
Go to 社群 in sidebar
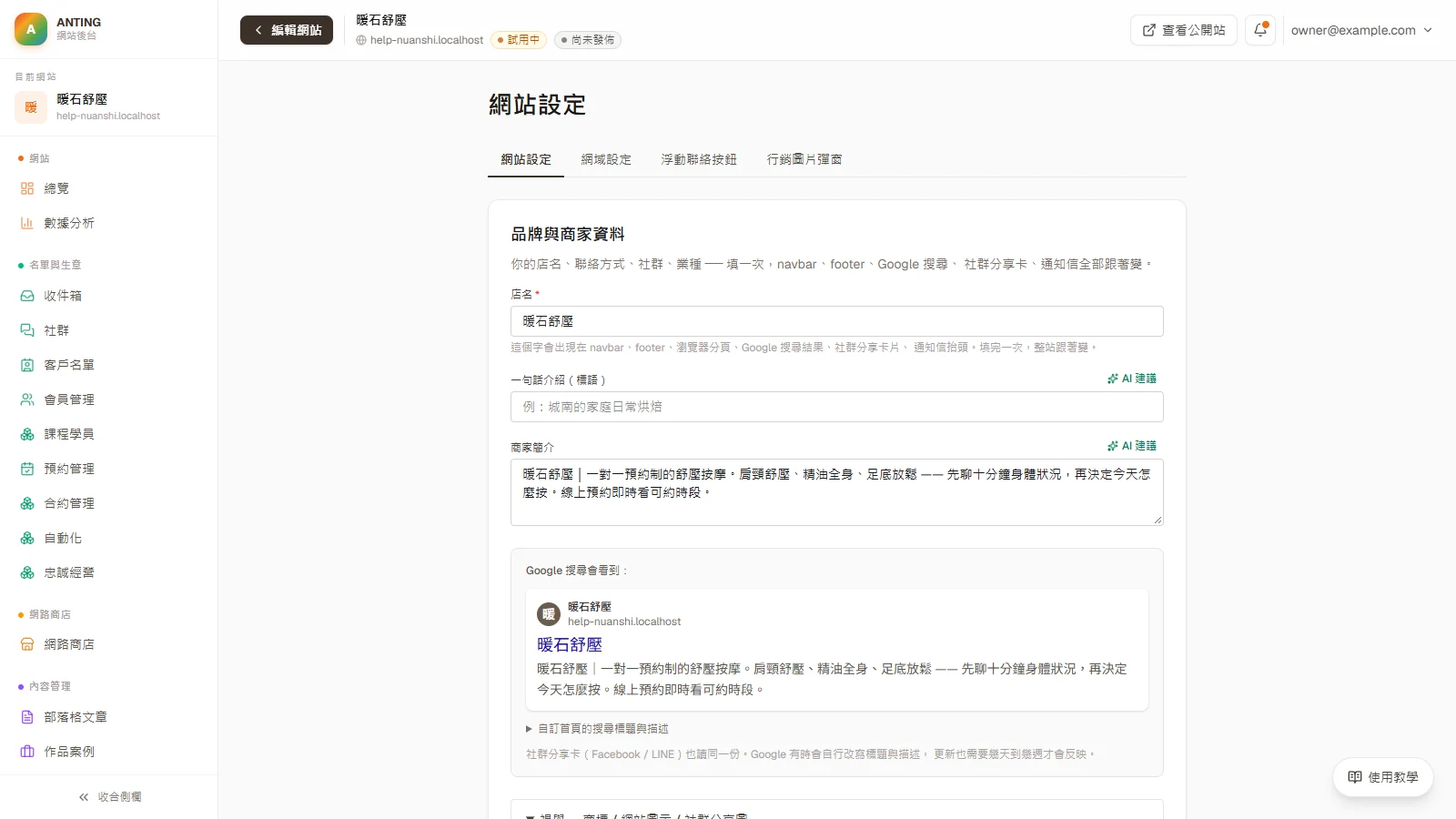click(108, 330)
